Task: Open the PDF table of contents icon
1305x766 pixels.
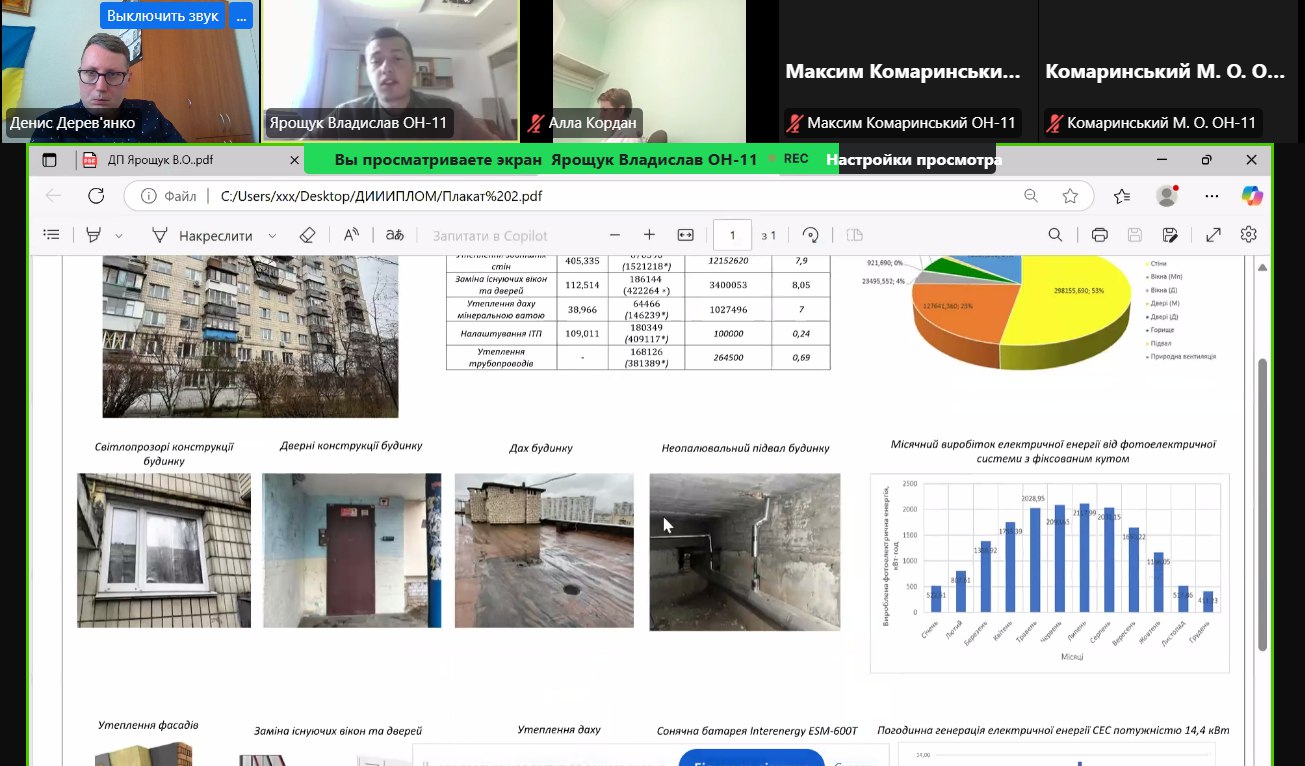Action: click(x=51, y=235)
